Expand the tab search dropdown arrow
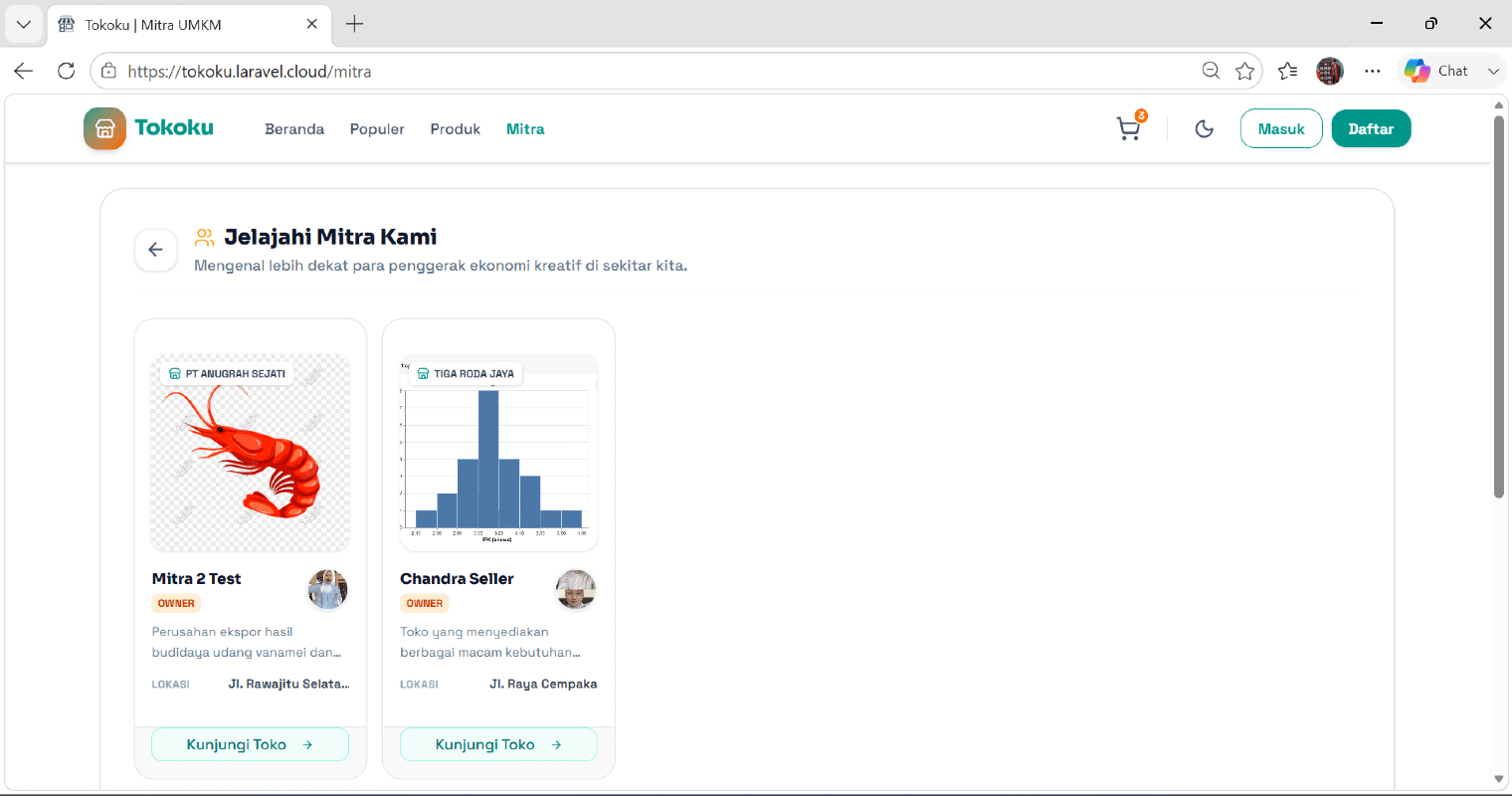This screenshot has width=1512, height=796. pos(24,24)
